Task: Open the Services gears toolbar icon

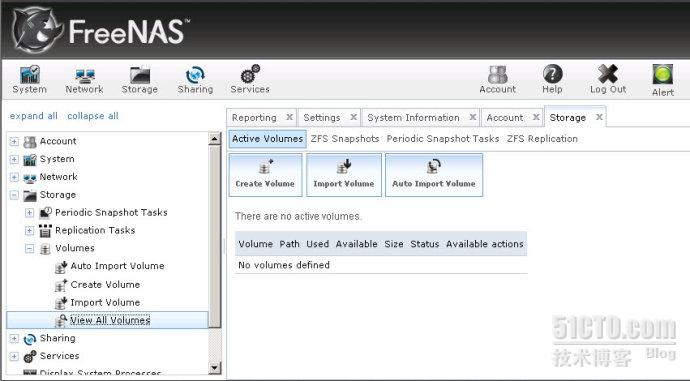Action: click(250, 80)
